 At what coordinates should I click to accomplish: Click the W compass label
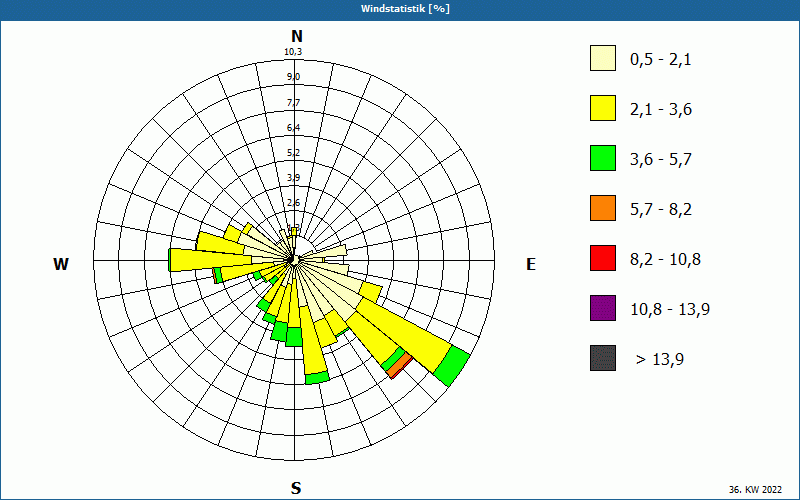(x=61, y=264)
